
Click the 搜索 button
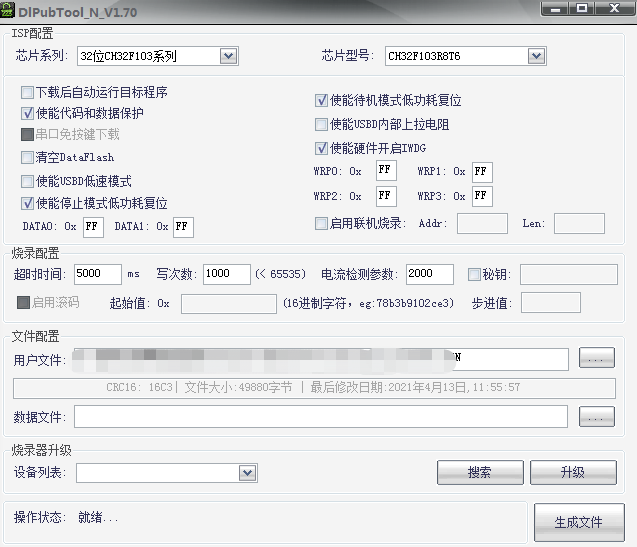point(480,472)
